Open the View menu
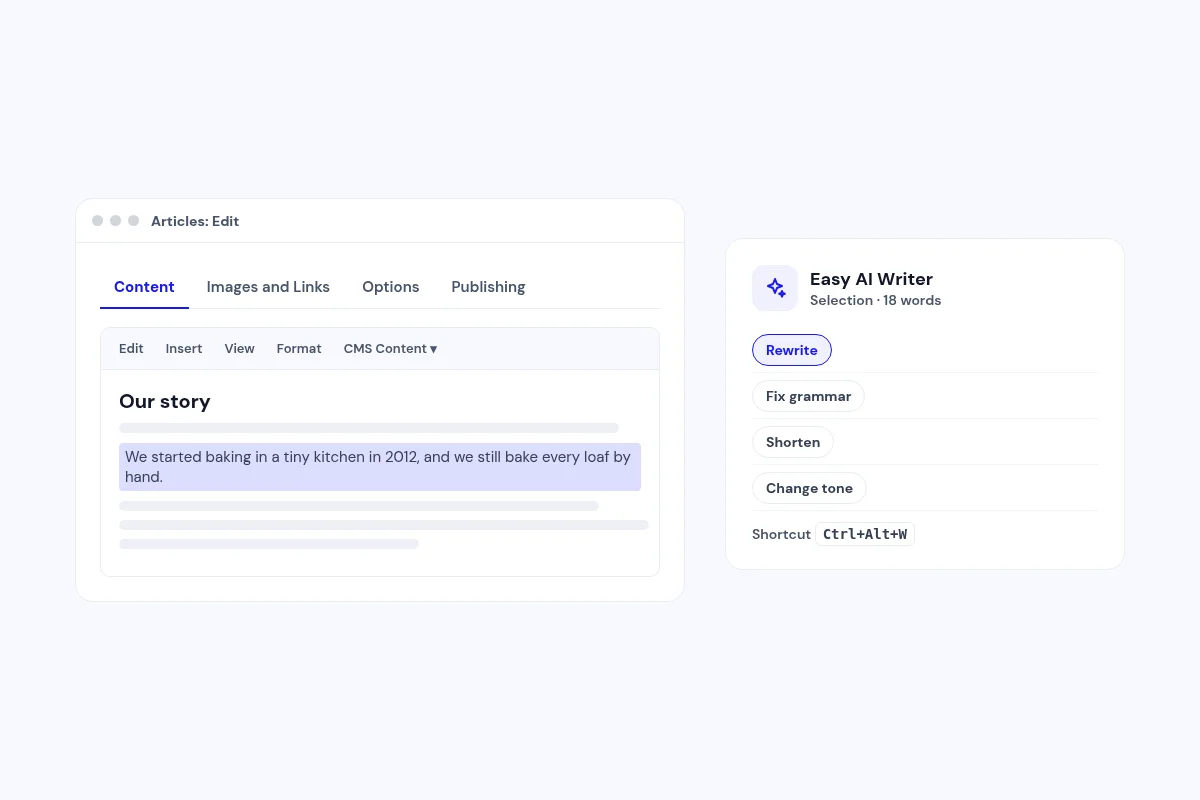Viewport: 1200px width, 800px height. point(239,349)
